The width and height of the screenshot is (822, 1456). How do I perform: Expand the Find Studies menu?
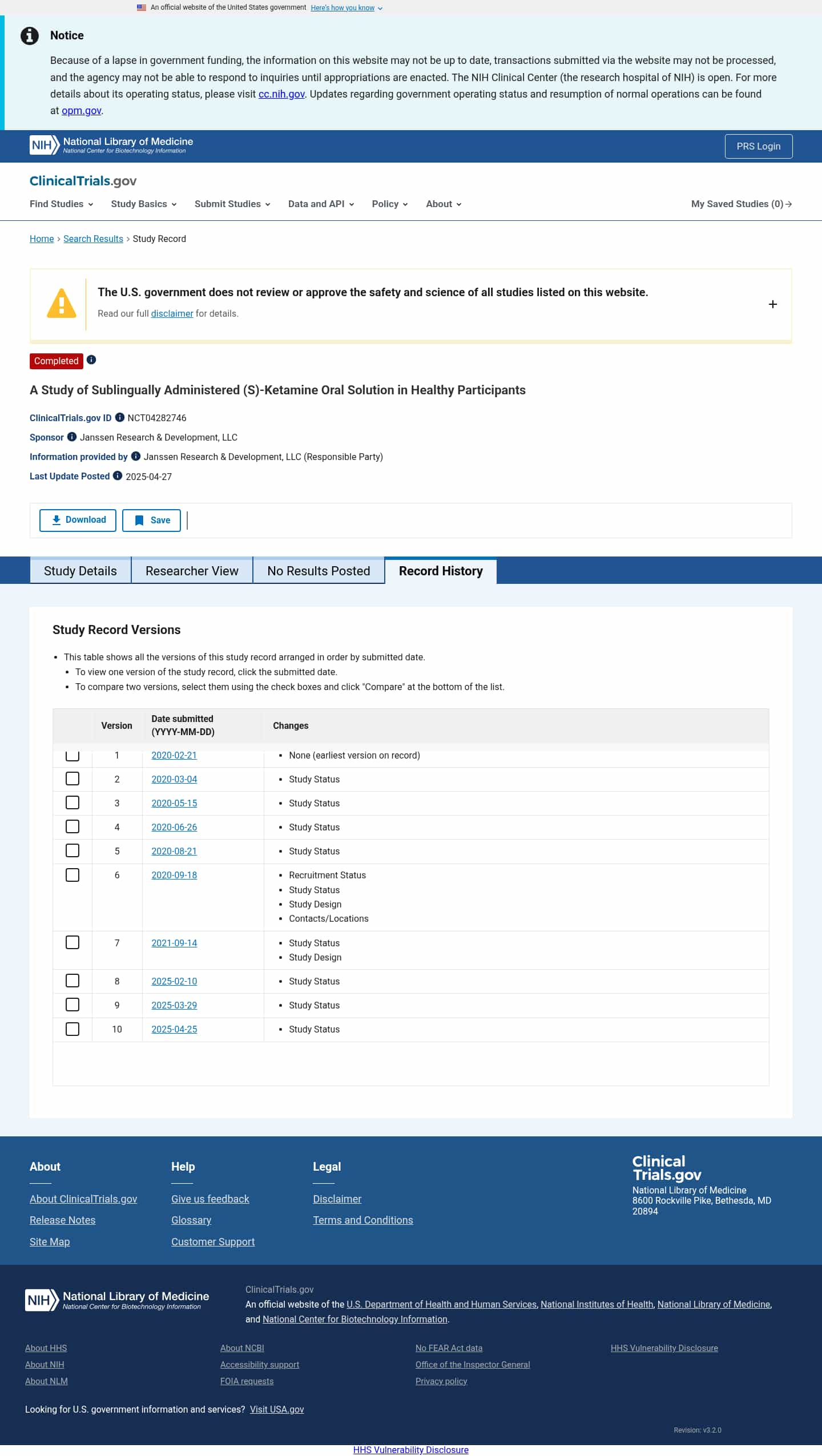[x=62, y=204]
